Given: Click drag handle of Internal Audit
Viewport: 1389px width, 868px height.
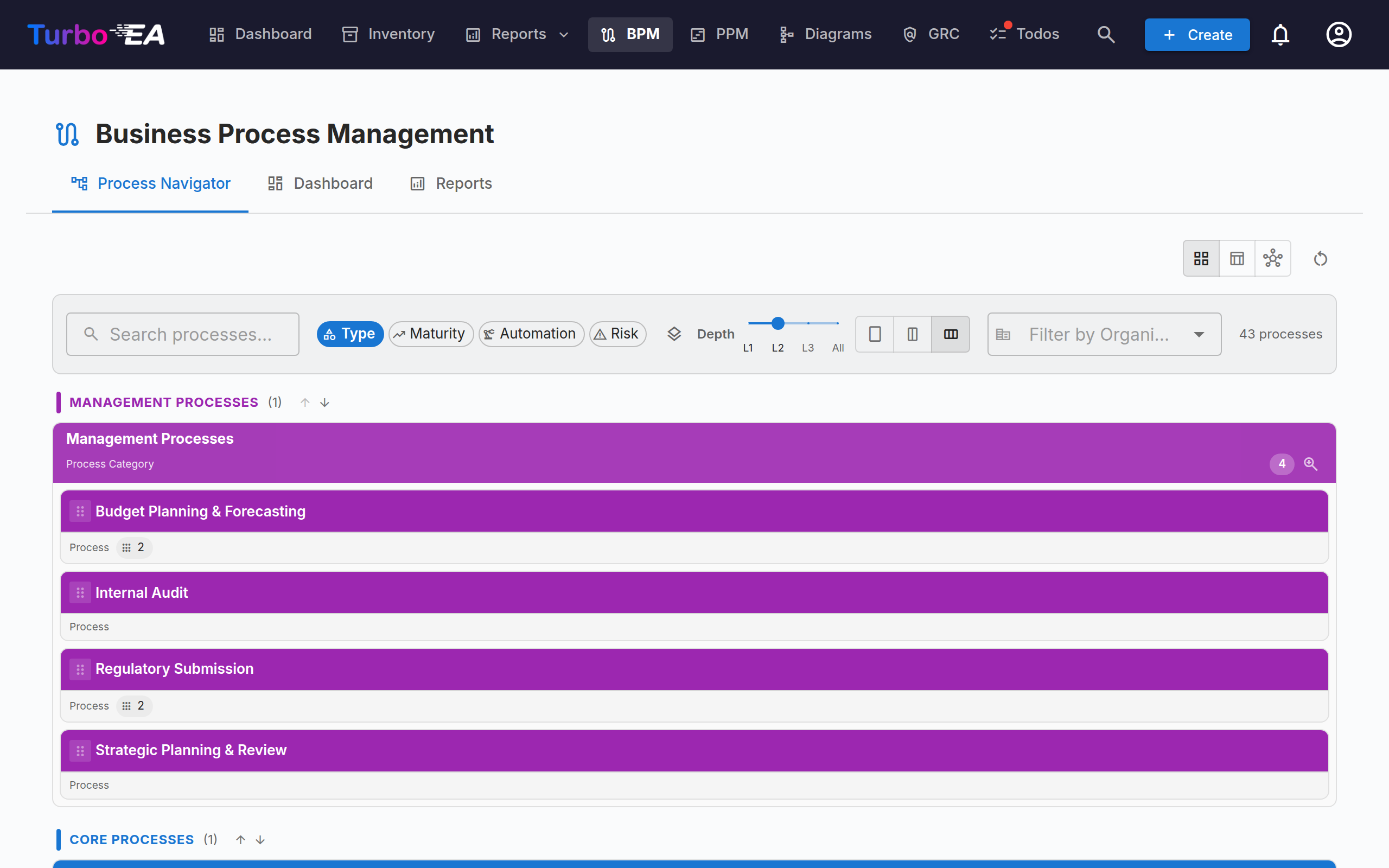Looking at the screenshot, I should tap(80, 592).
